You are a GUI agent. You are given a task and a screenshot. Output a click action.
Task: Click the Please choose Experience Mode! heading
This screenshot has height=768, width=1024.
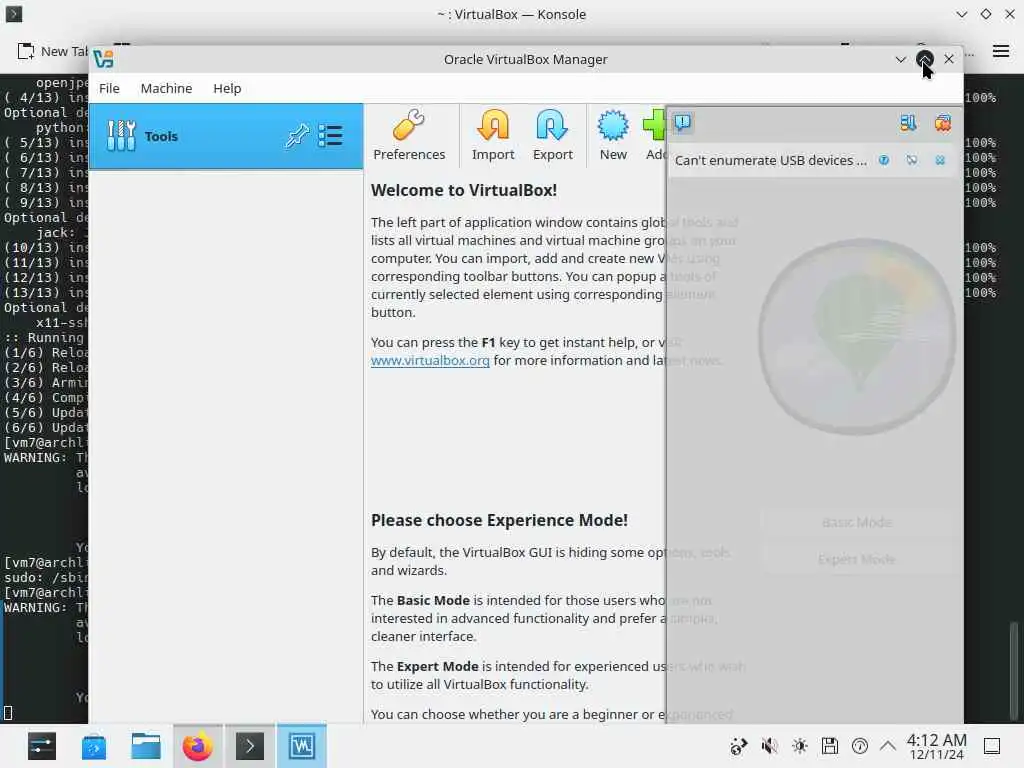tap(499, 520)
